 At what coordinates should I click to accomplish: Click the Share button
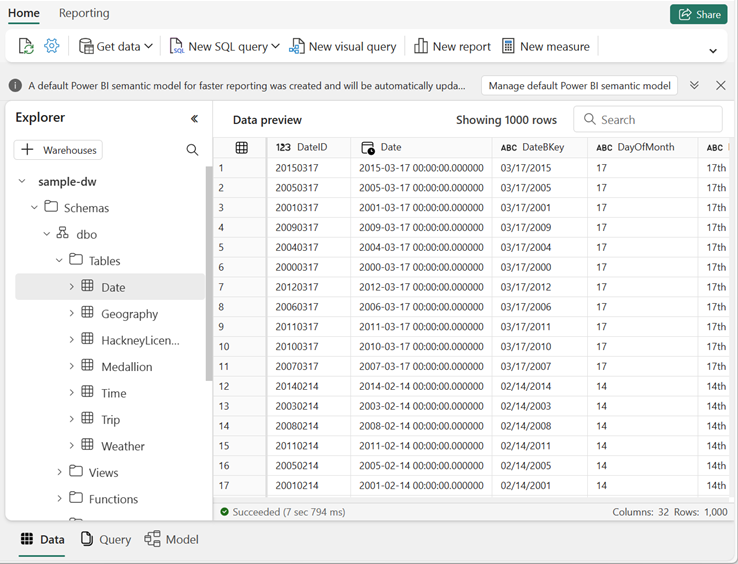tap(699, 15)
